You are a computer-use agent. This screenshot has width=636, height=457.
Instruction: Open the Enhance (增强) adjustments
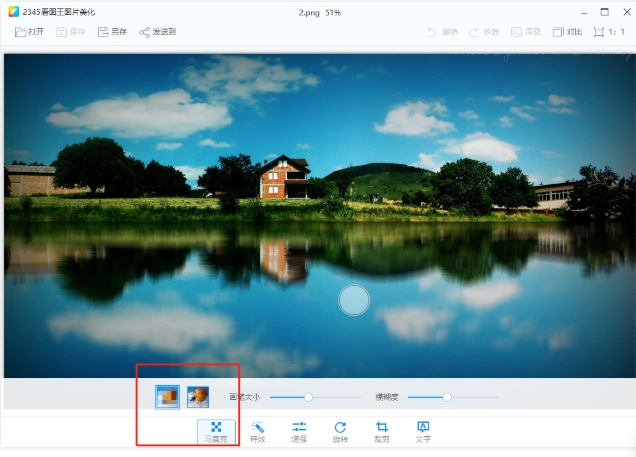298,431
